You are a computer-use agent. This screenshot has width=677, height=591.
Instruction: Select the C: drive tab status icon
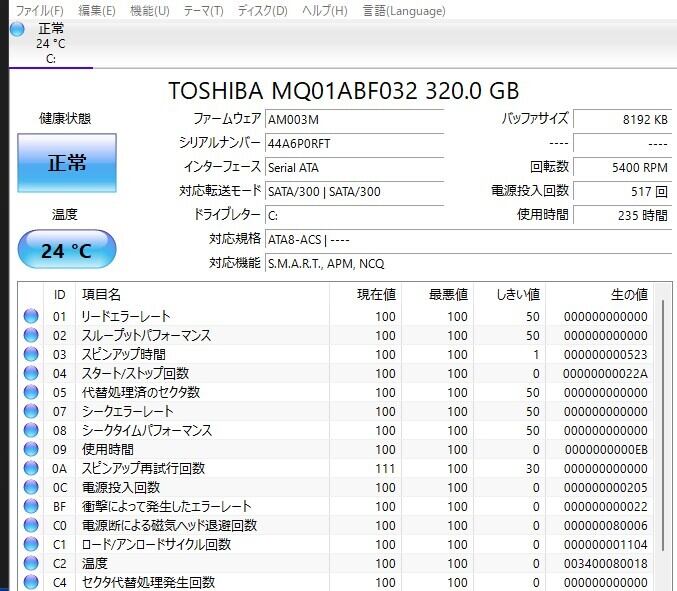tap(18, 29)
